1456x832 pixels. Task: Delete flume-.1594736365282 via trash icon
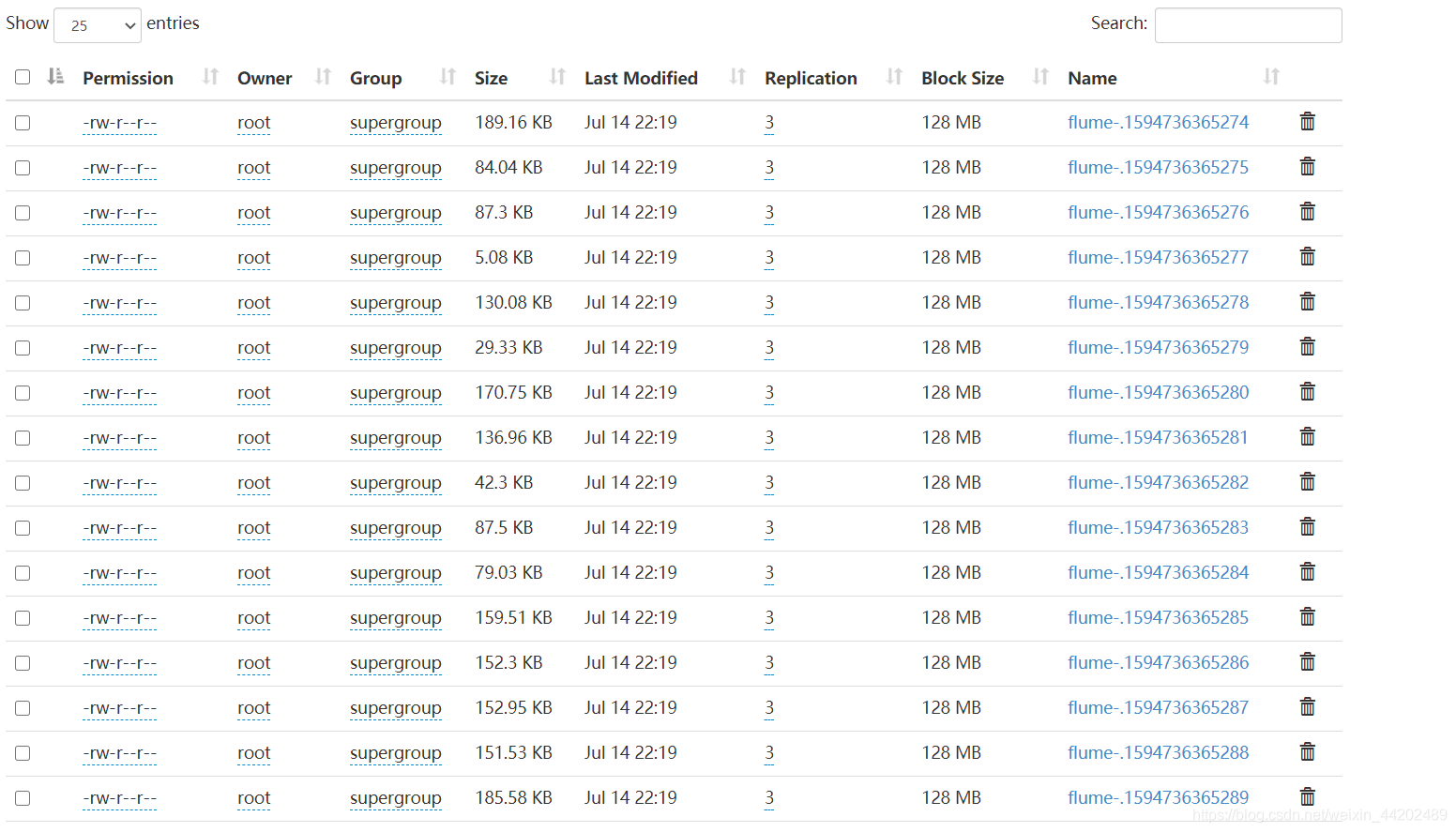1307,481
